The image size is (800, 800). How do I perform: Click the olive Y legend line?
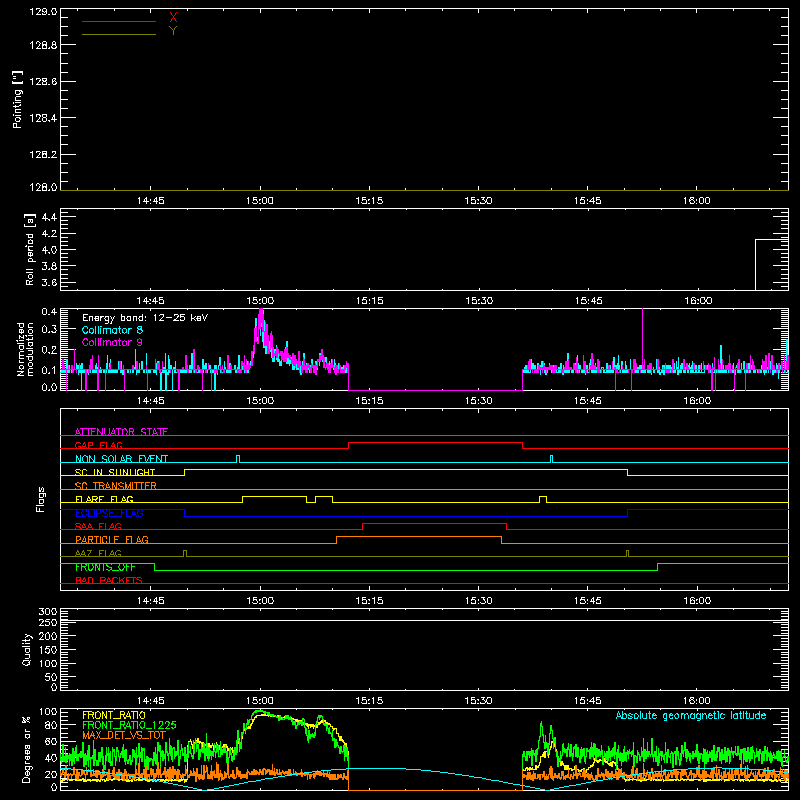pos(119,35)
